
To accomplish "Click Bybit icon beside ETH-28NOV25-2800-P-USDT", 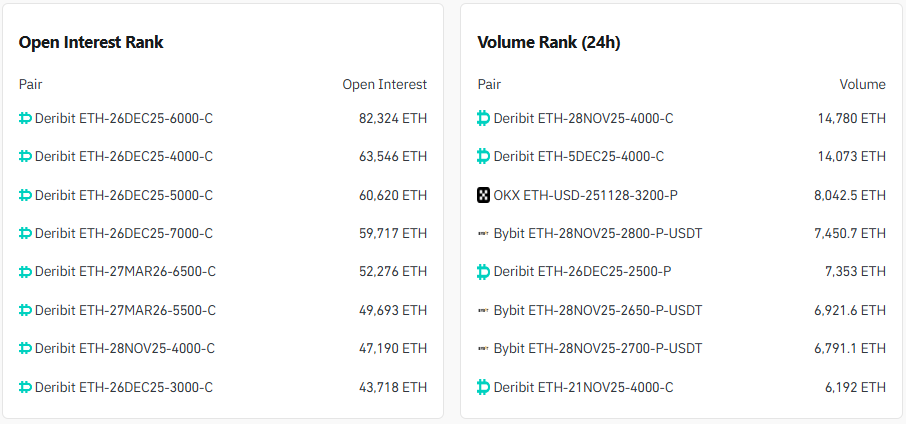I will click(484, 233).
